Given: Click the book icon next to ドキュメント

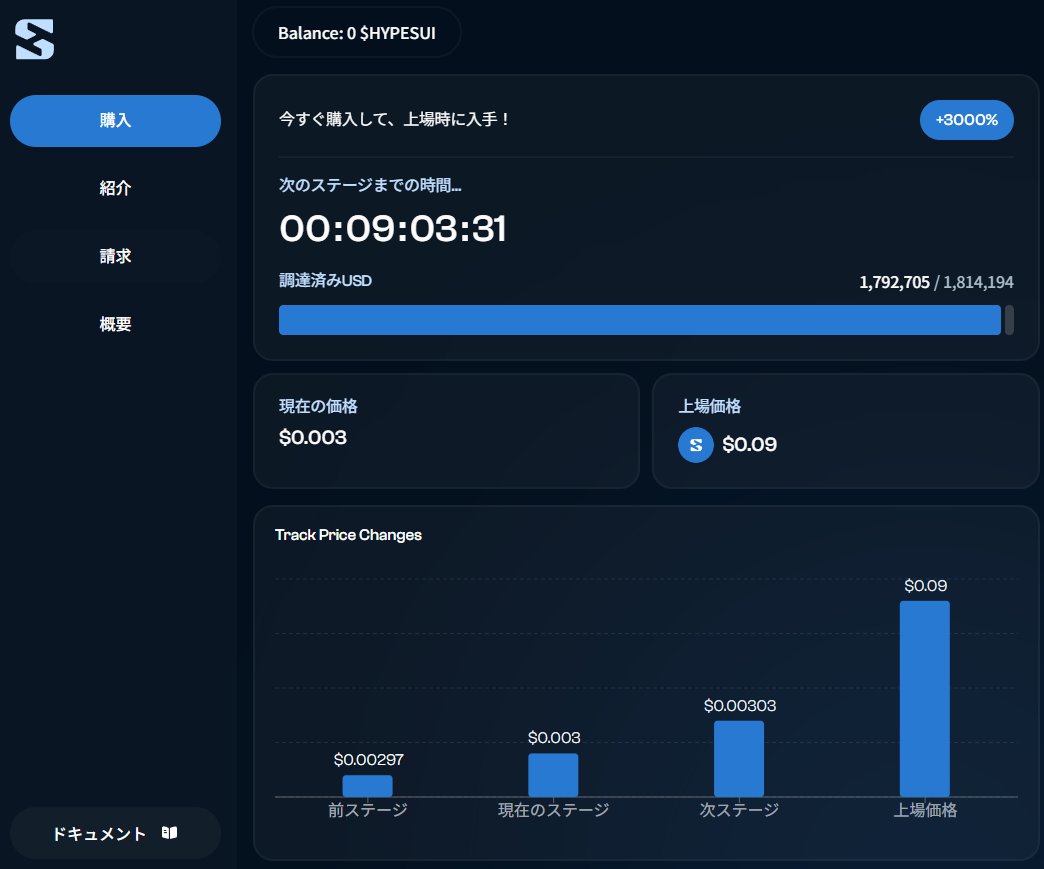Looking at the screenshot, I should click(x=170, y=832).
